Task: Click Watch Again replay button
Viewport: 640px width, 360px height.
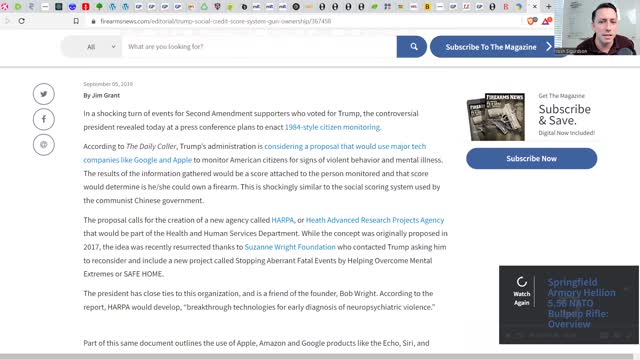Action: pos(522,291)
